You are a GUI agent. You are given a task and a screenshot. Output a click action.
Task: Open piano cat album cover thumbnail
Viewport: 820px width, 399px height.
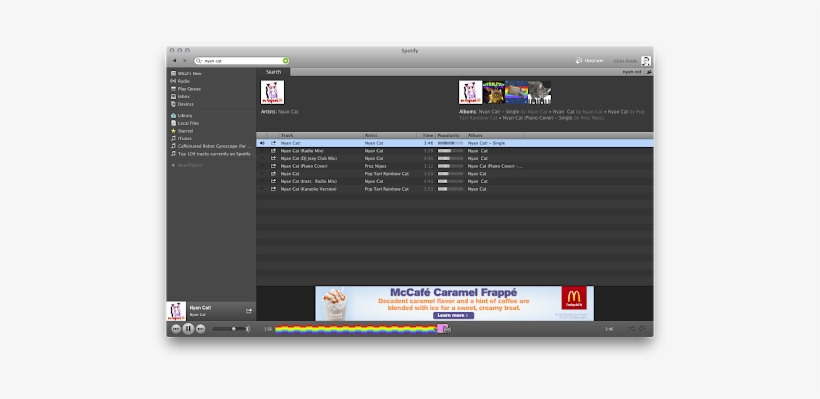click(540, 92)
